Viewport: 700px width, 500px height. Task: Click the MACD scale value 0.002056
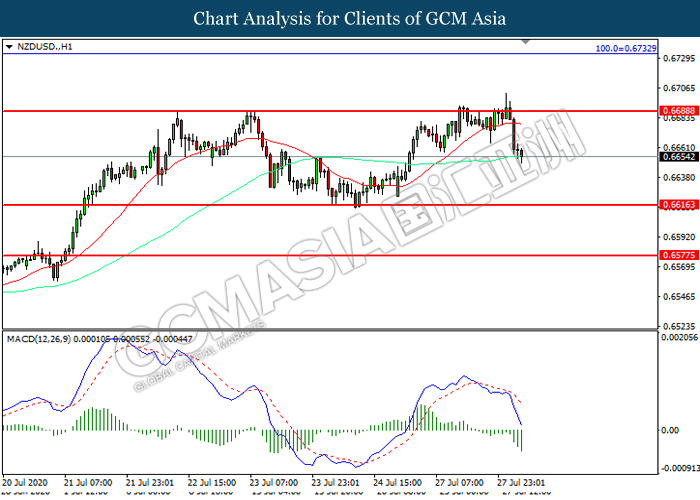[679, 338]
